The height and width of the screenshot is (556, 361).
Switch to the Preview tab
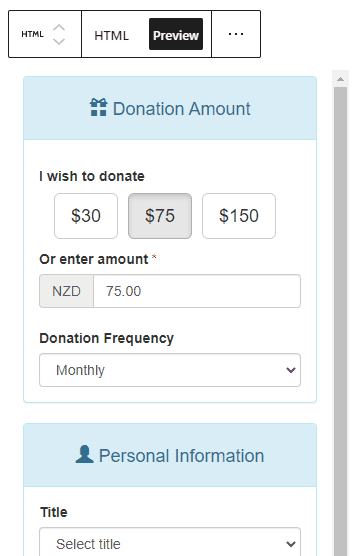point(176,34)
